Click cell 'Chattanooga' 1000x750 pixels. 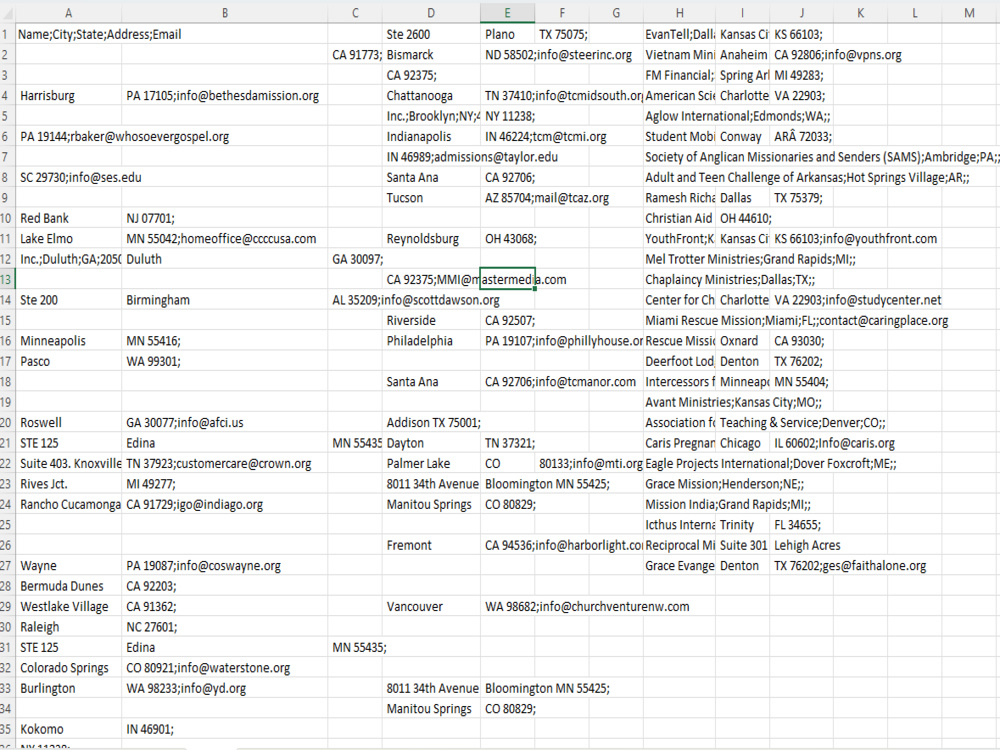431,96
